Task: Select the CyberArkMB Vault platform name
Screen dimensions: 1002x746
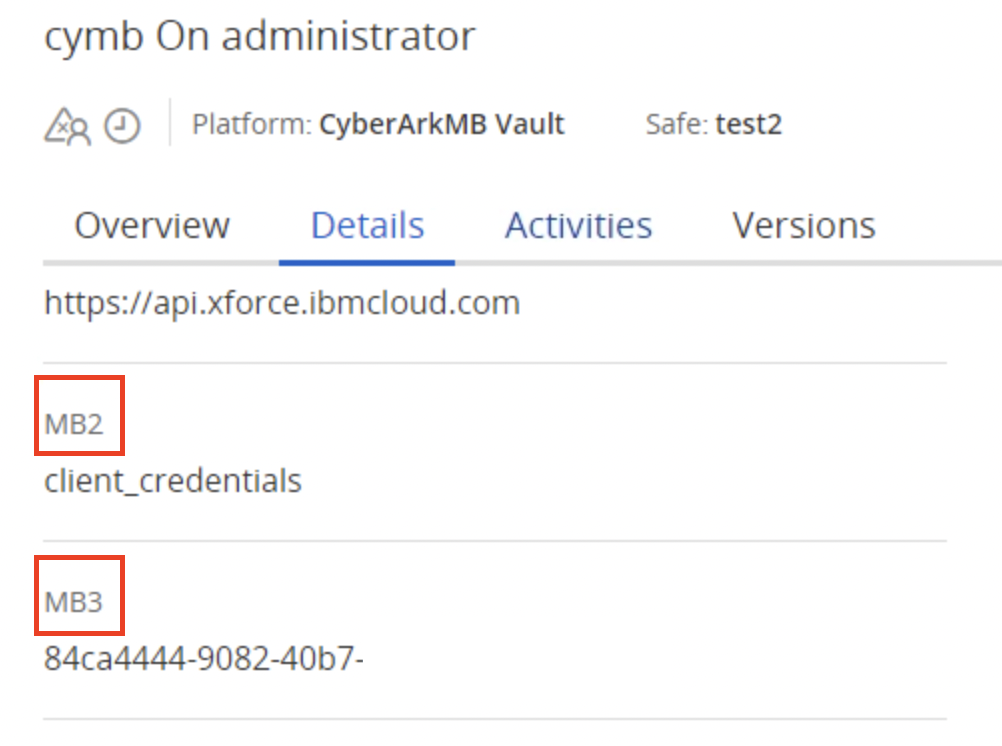Action: point(441,125)
